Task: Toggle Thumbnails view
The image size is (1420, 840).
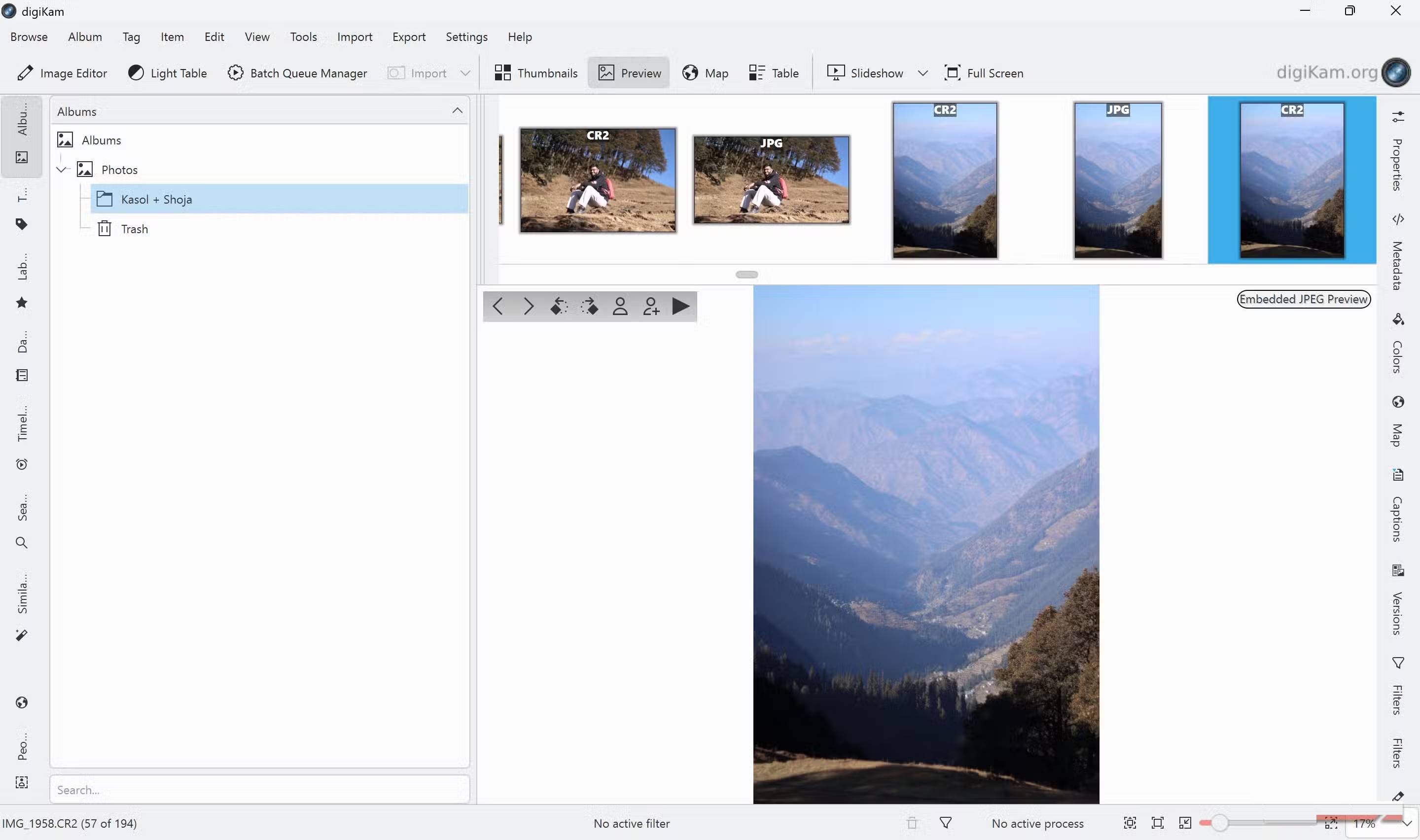Action: pos(535,72)
